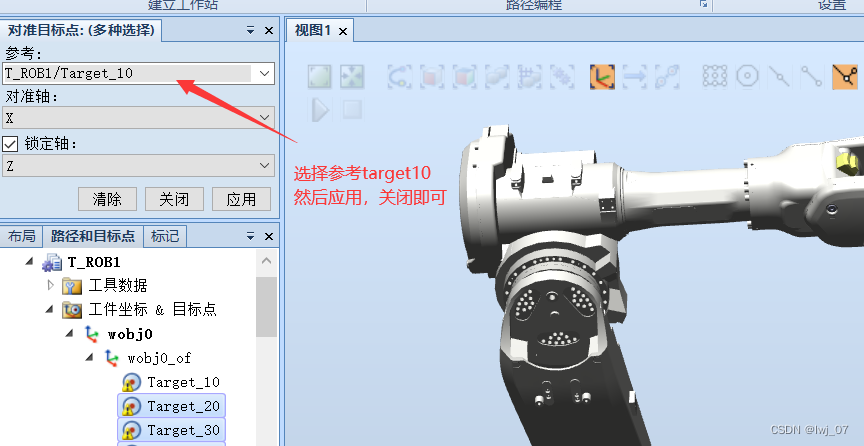Activate the Curve selection level icon
The height and width of the screenshot is (446, 864).
(x=399, y=77)
